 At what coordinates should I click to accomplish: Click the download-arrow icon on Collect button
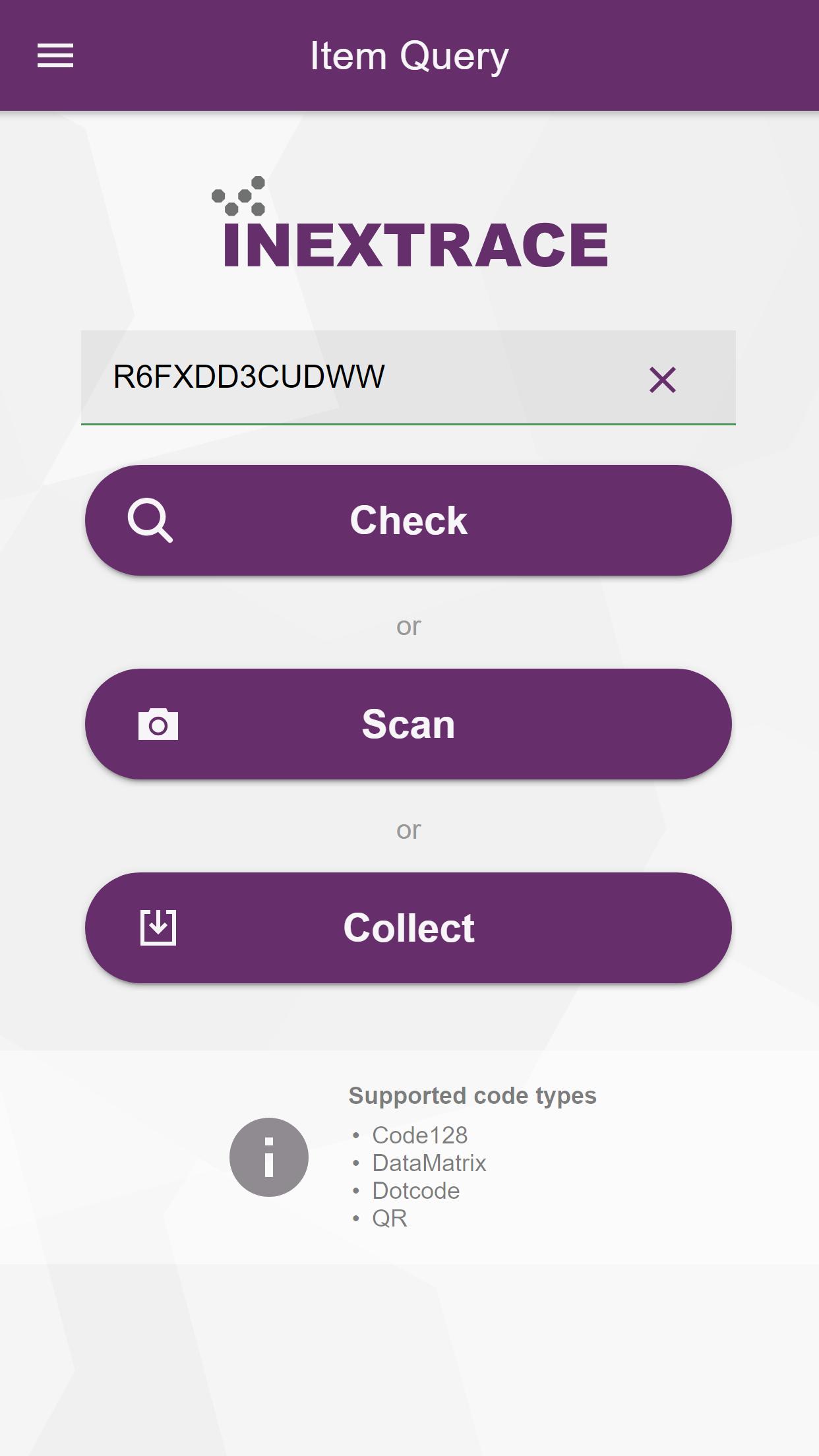point(158,928)
